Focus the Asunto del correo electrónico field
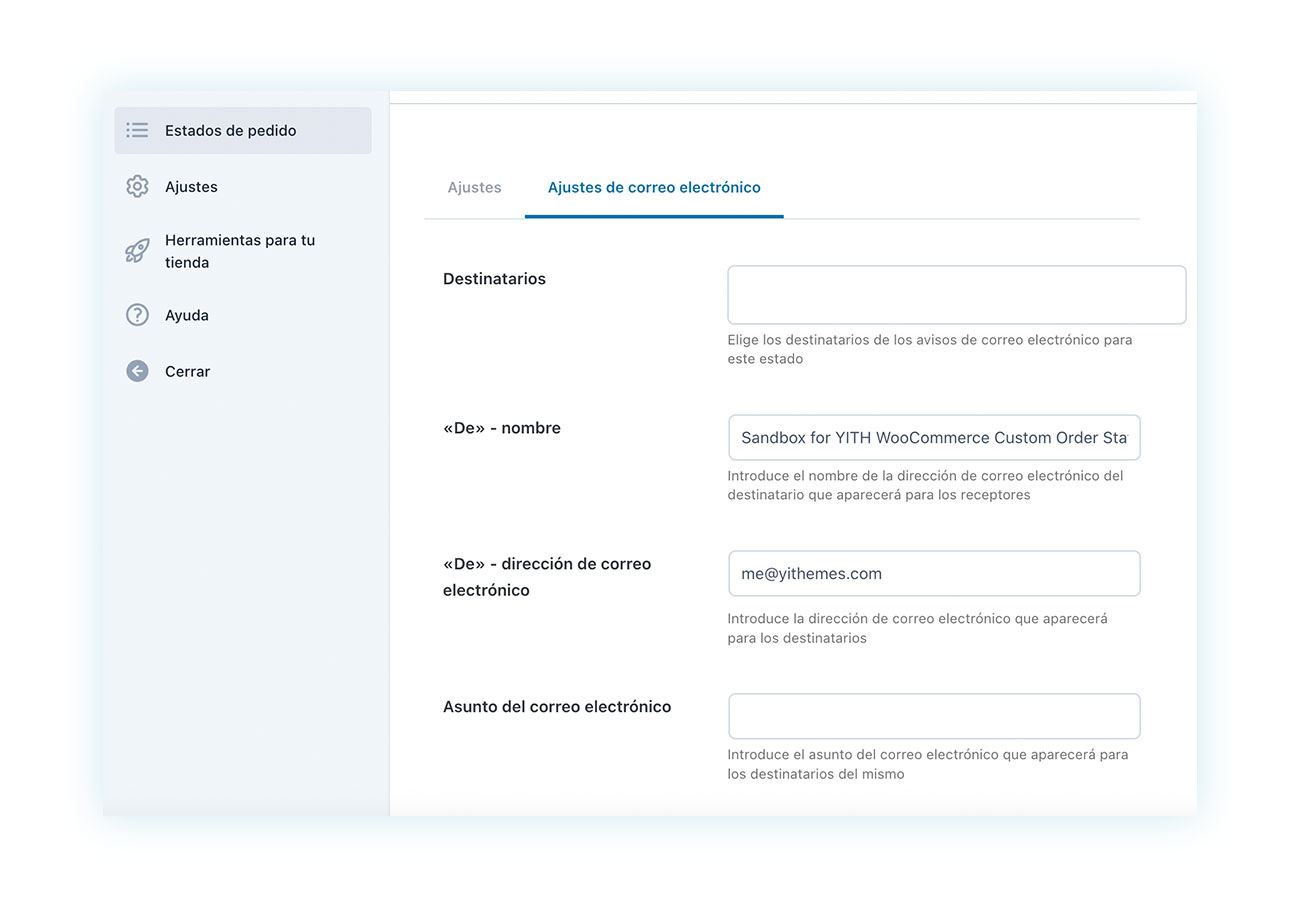Image resolution: width=1300 pixels, height=907 pixels. pyautogui.click(x=934, y=716)
